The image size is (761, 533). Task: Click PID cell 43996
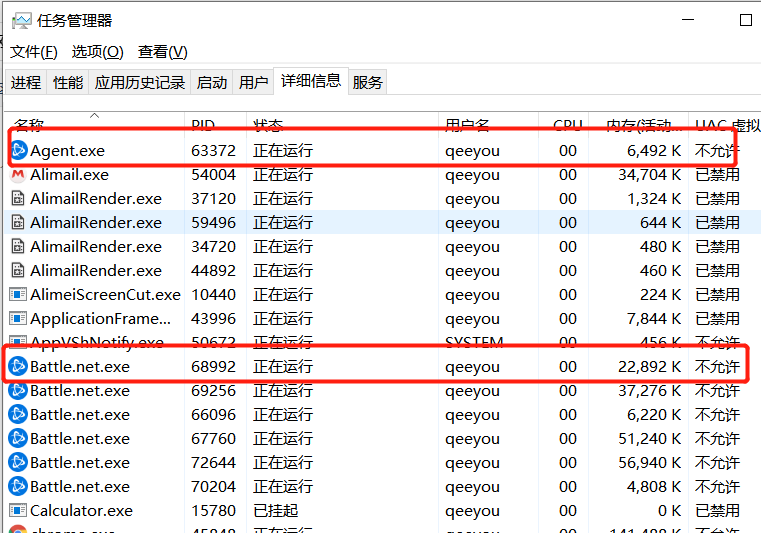214,318
